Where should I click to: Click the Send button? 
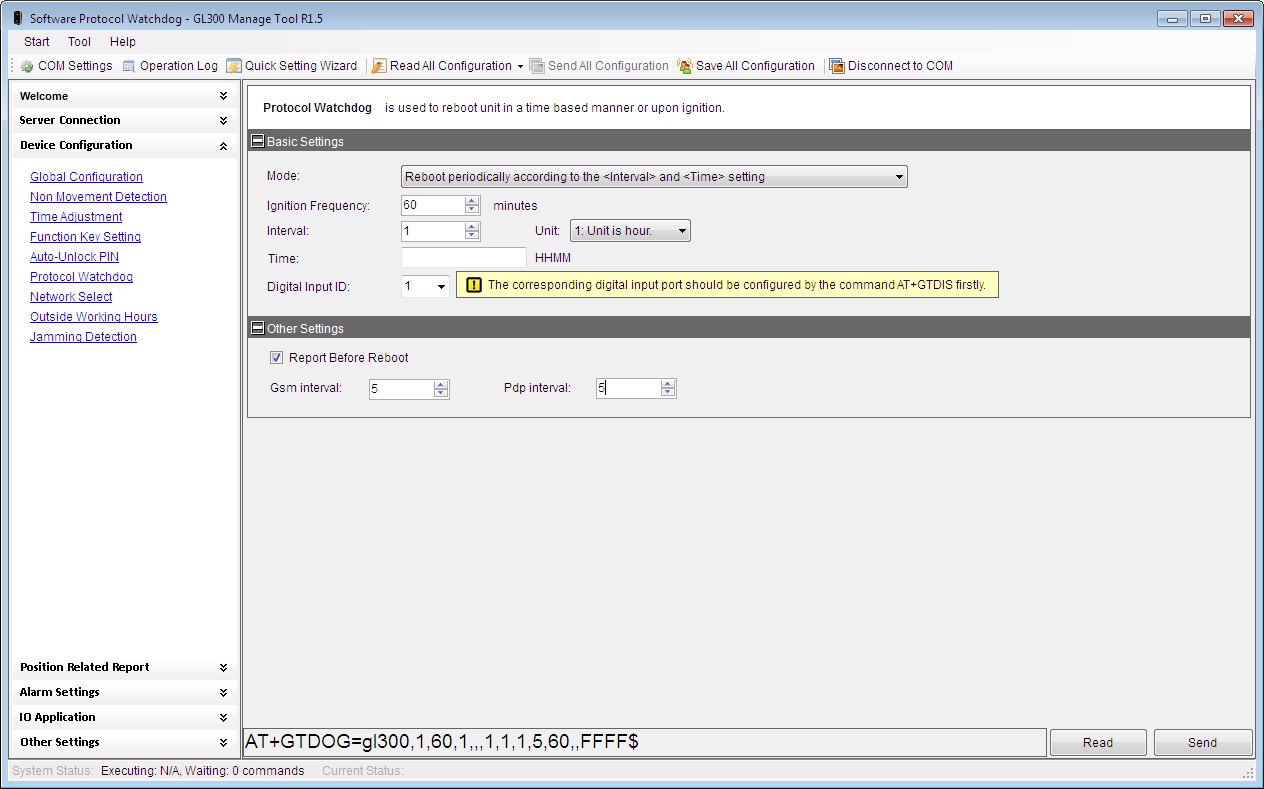[x=1202, y=742]
